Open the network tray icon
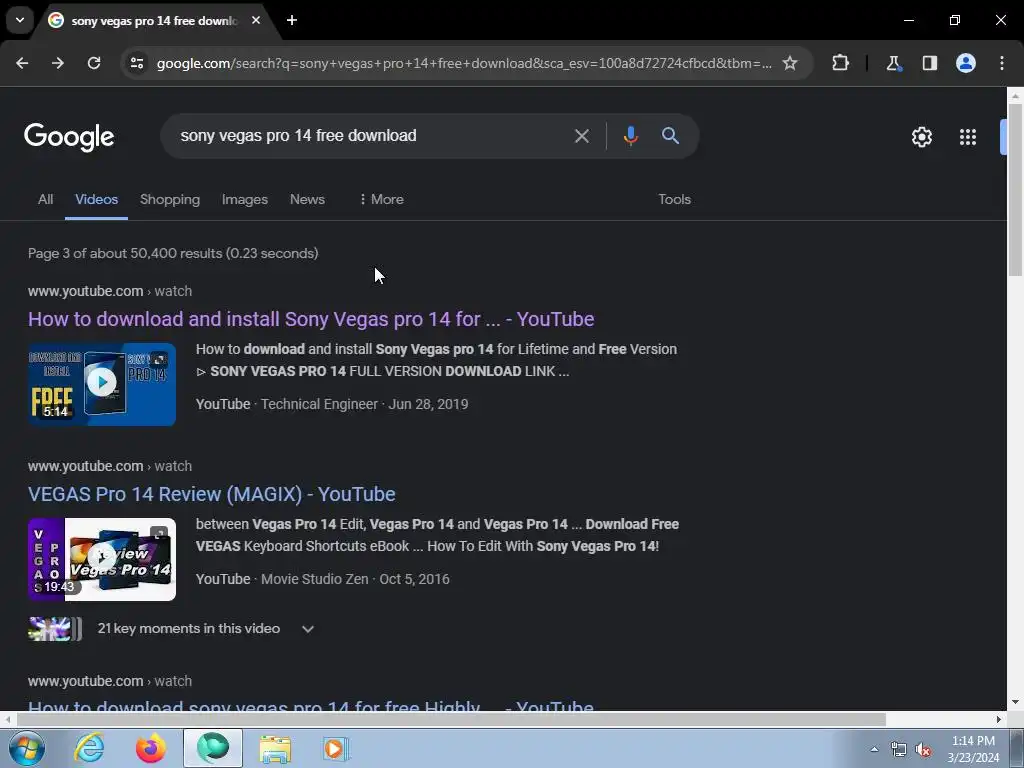Image resolution: width=1024 pixels, height=768 pixels. pos(899,749)
